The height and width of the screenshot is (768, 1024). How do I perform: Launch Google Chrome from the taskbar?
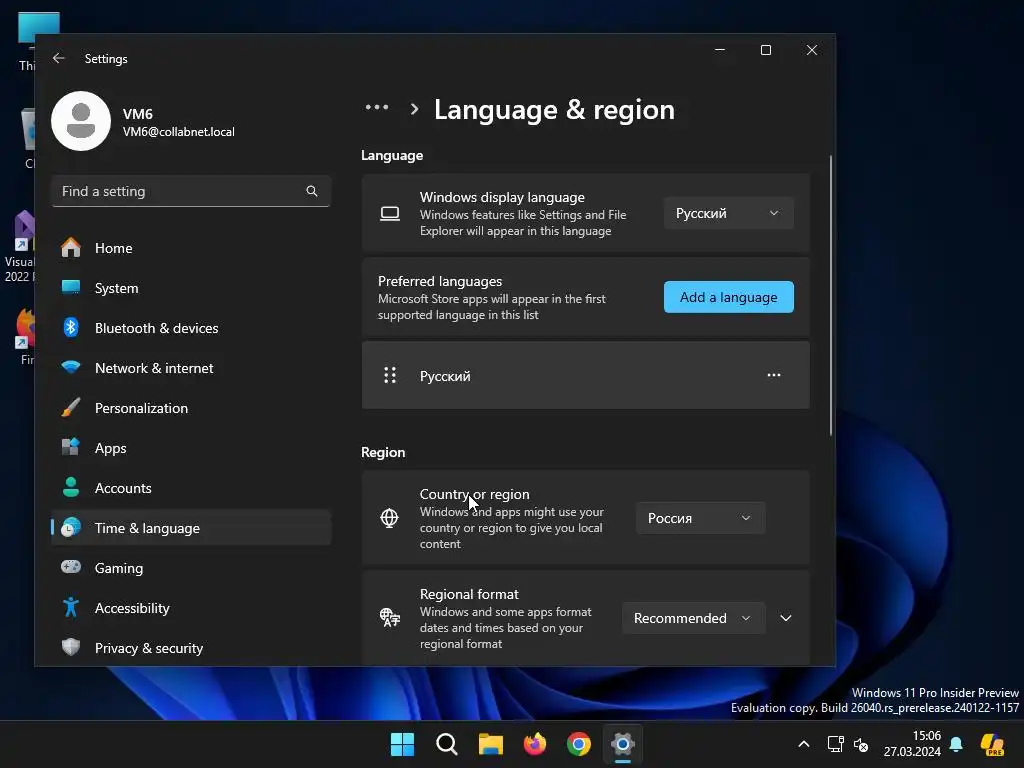(579, 744)
